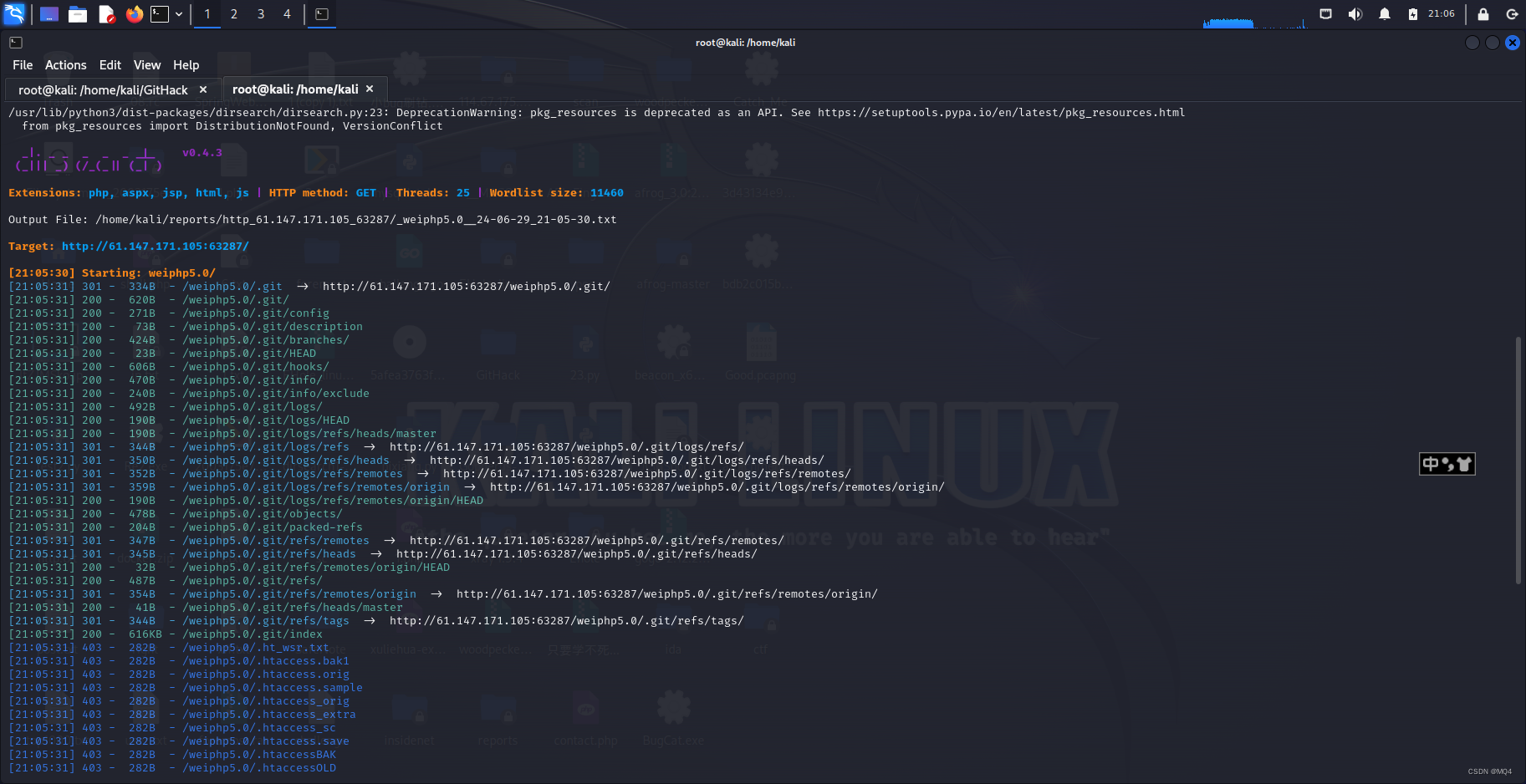Screen dimensions: 1526x784
Task: Open the notification bell icon
Action: pos(1386,13)
